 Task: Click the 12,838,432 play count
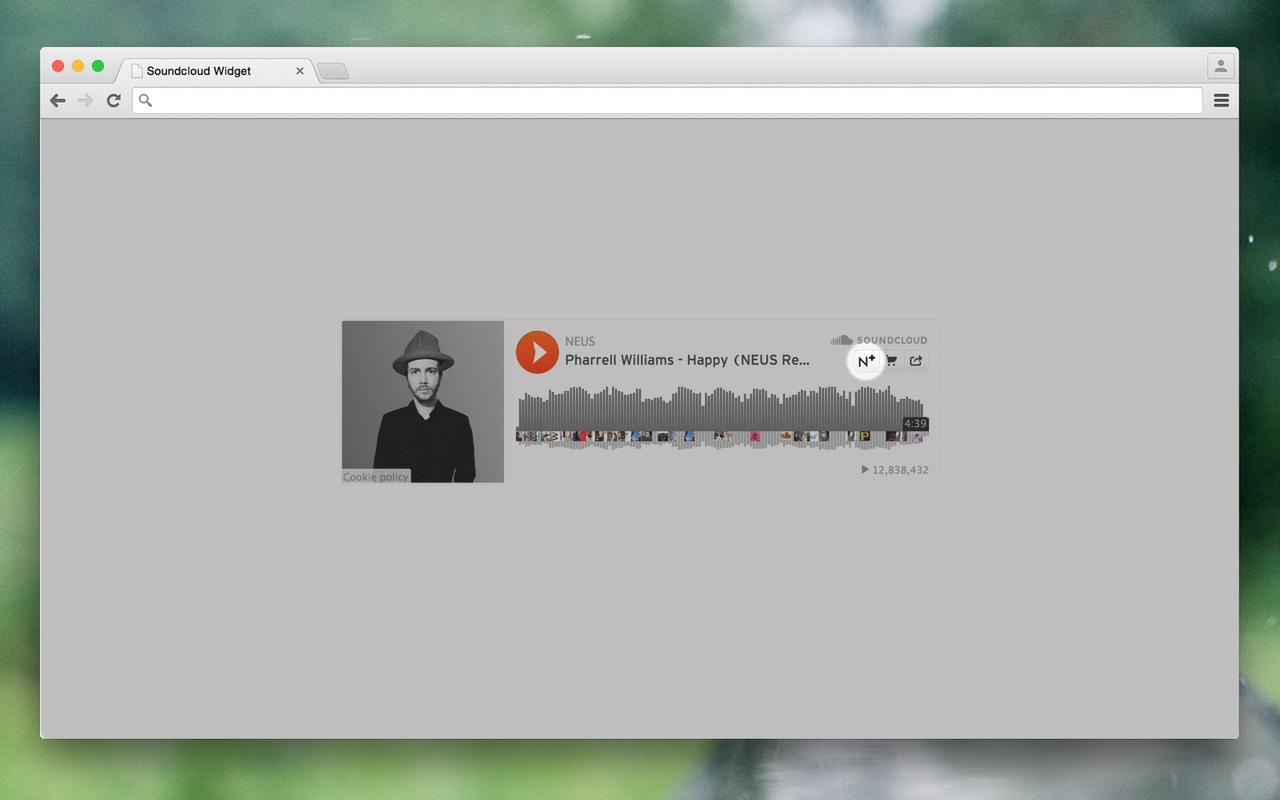tap(895, 470)
